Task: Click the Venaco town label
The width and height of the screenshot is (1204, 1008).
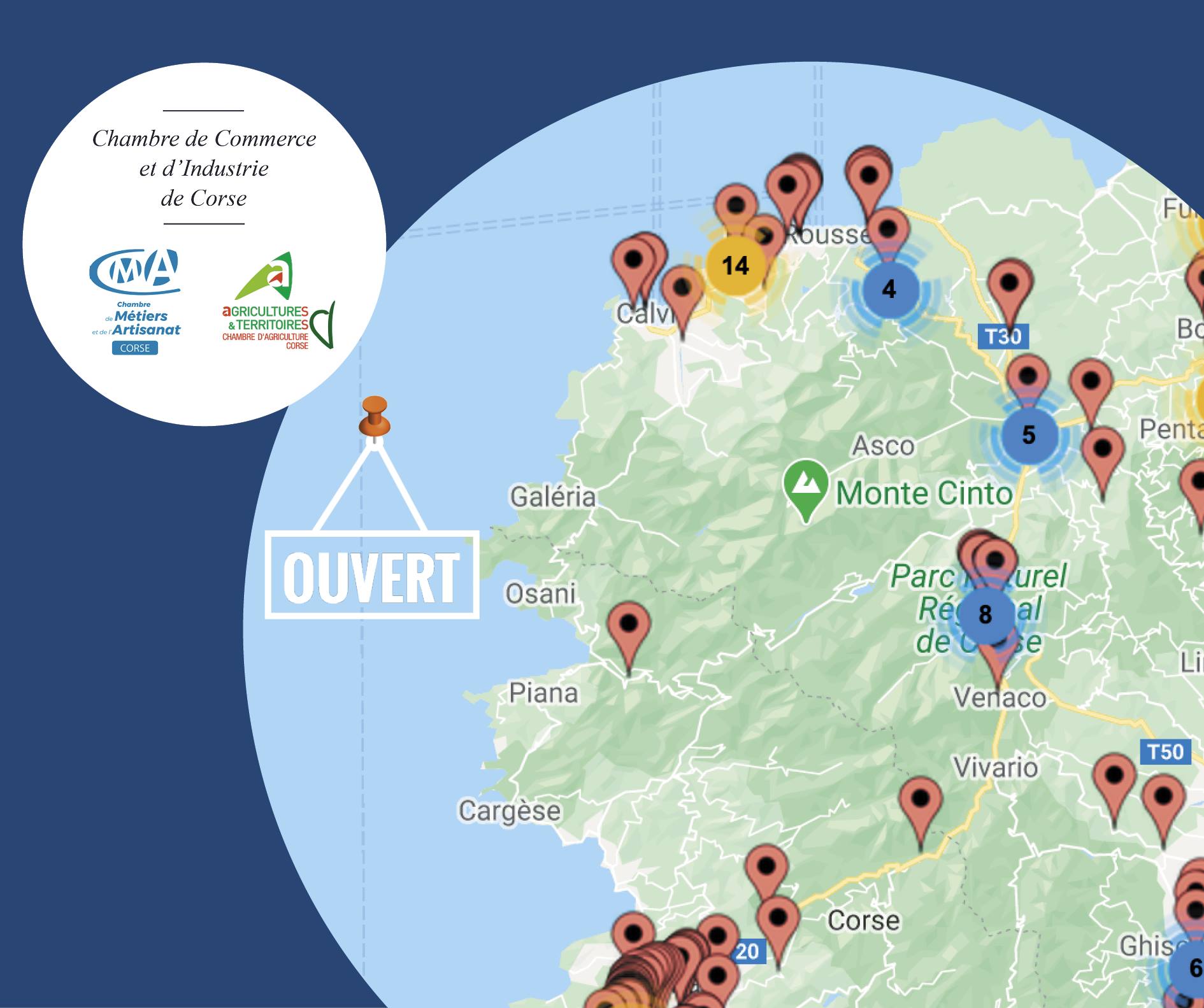Action: click(1000, 698)
